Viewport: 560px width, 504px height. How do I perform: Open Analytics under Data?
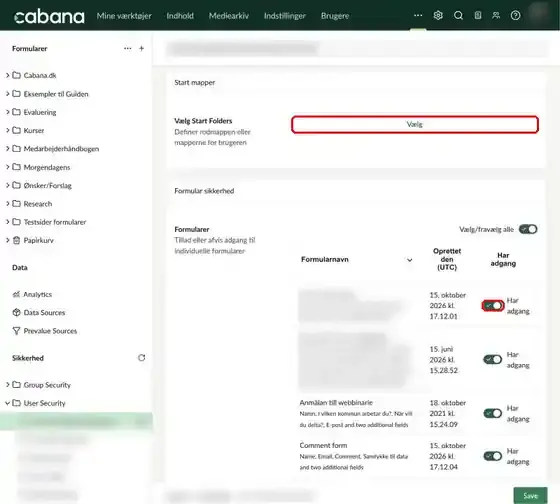[x=38, y=294]
